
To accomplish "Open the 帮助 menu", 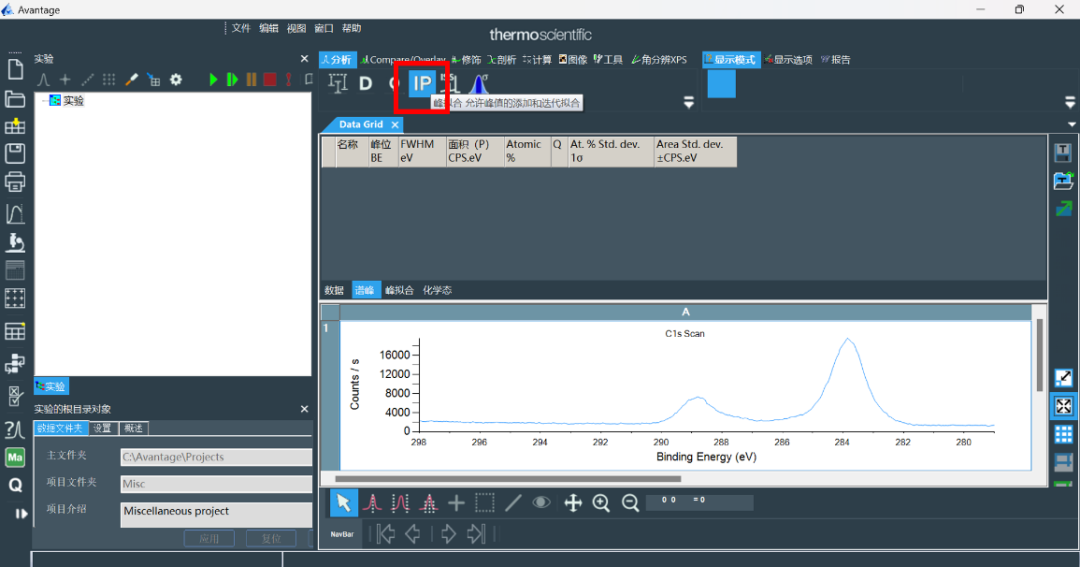I will (351, 28).
